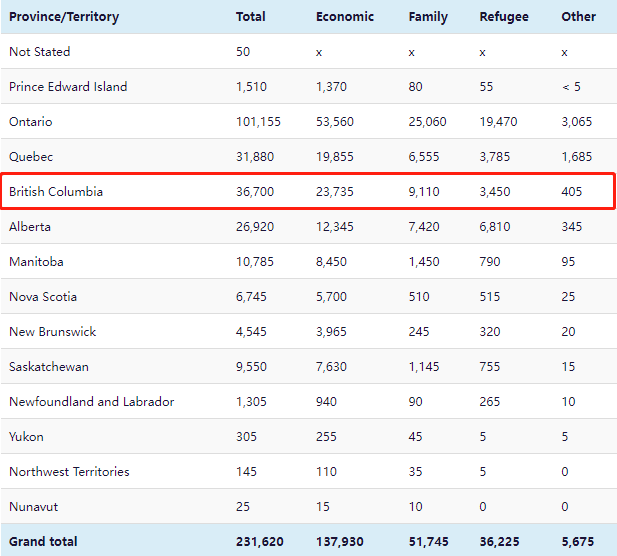Viewport: 617px width, 556px height.
Task: Select the Yukon row label
Action: pyautogui.click(x=26, y=436)
